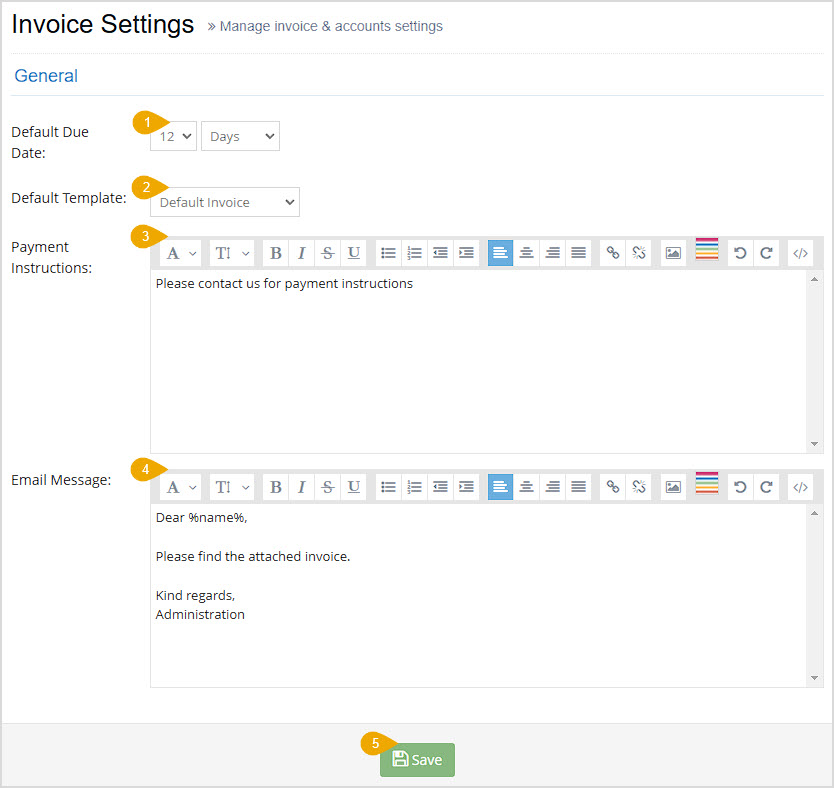
Task: Insert an image into Payment Instructions
Action: coord(672,252)
